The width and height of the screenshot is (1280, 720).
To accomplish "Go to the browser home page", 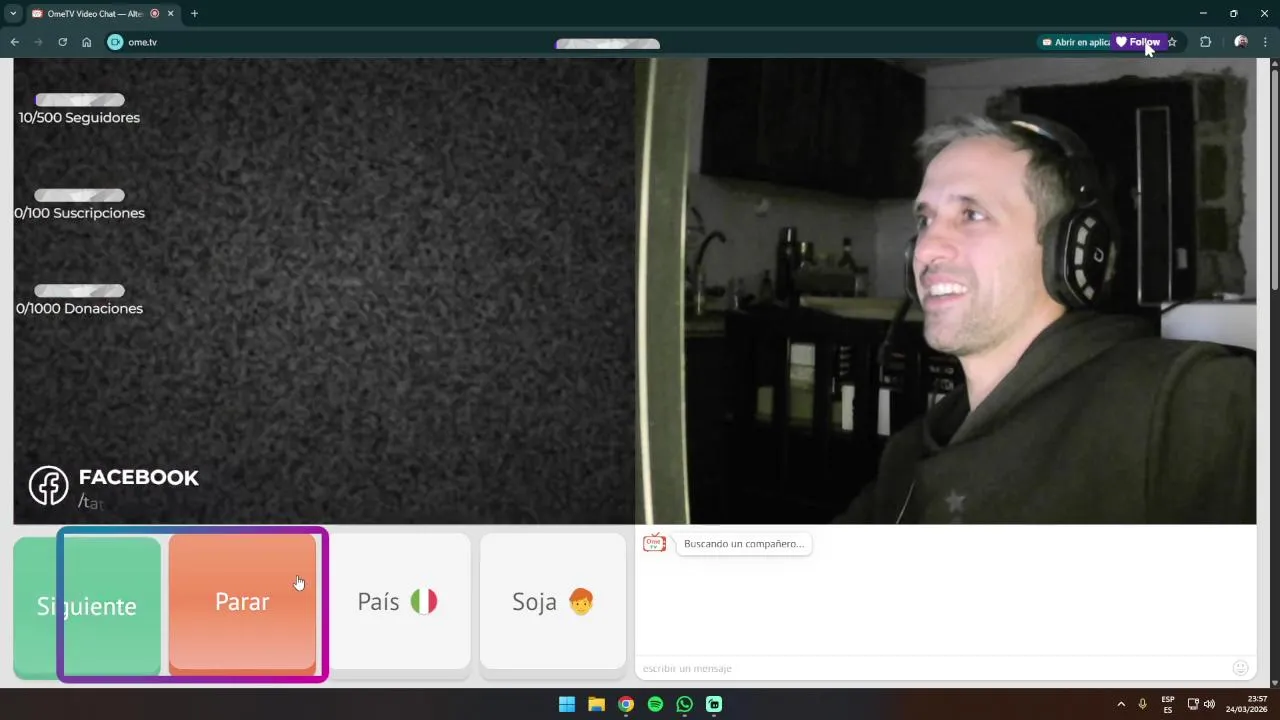I will (87, 42).
